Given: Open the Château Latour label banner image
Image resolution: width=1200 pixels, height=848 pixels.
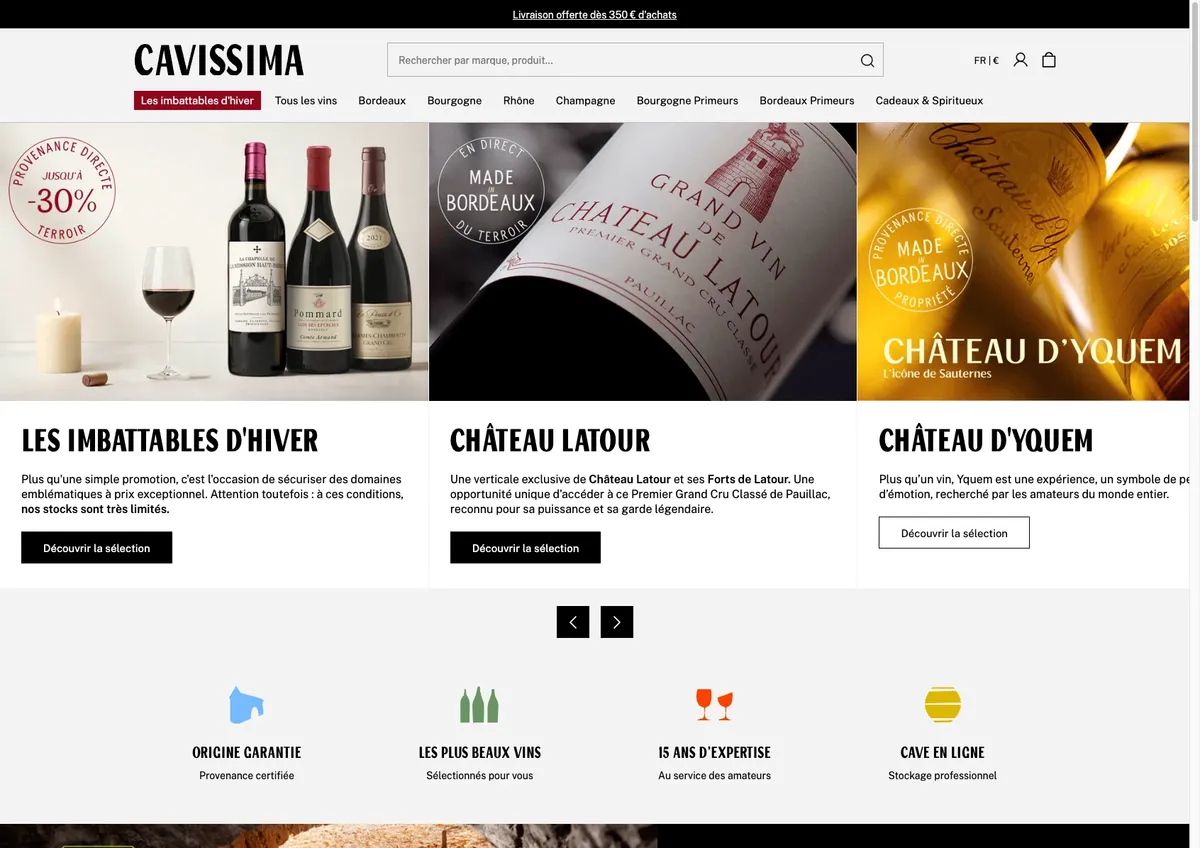Looking at the screenshot, I should (643, 262).
